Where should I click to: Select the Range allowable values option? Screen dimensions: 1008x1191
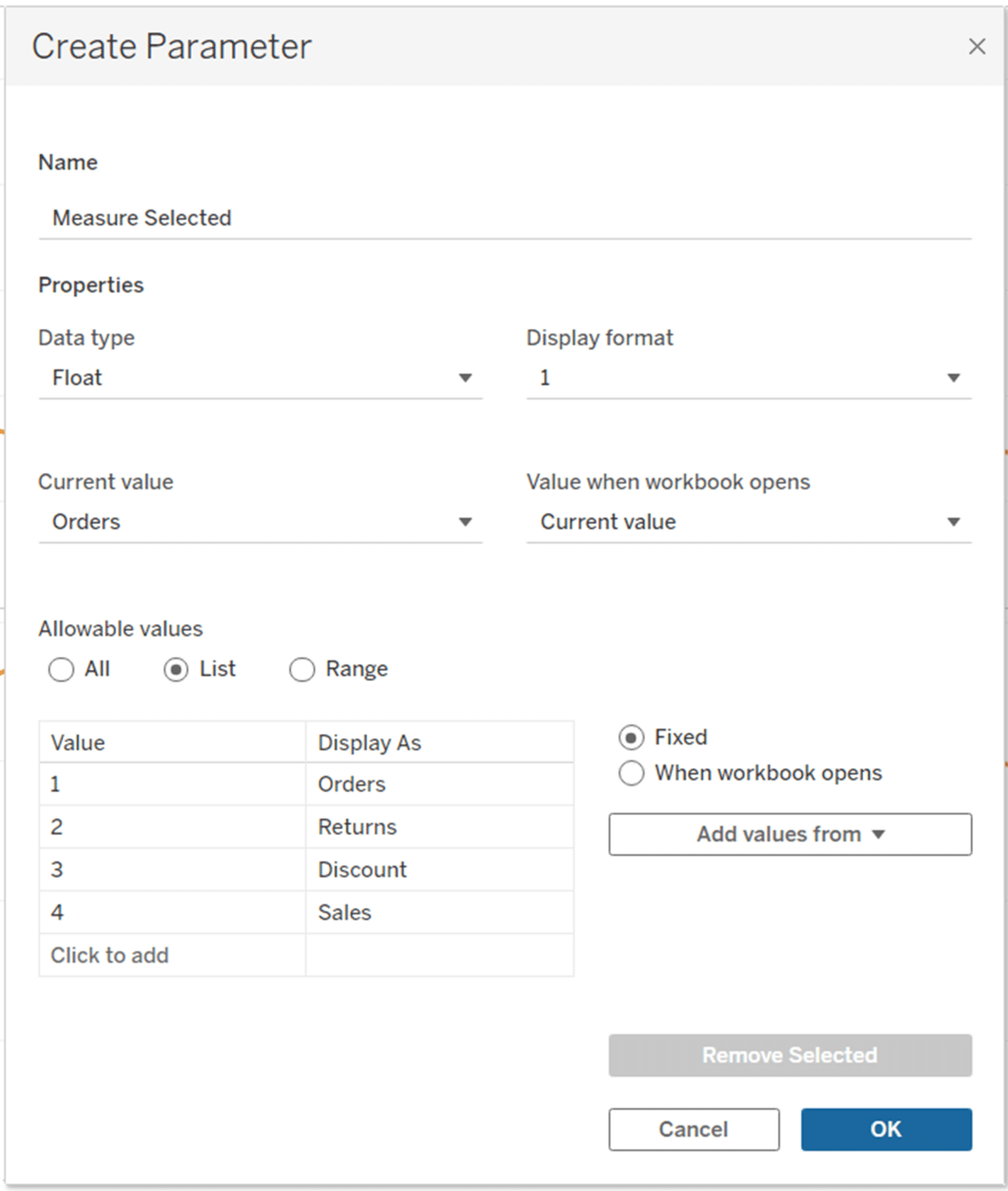point(302,669)
